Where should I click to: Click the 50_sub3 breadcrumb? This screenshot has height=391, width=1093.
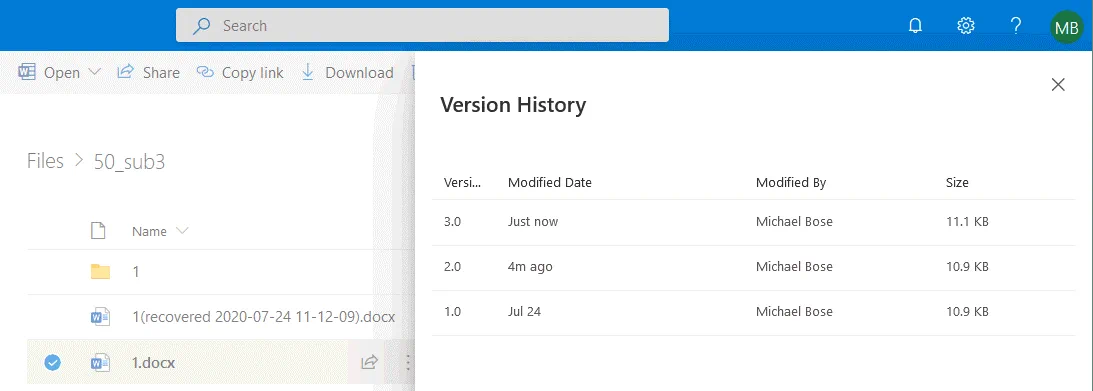[129, 162]
